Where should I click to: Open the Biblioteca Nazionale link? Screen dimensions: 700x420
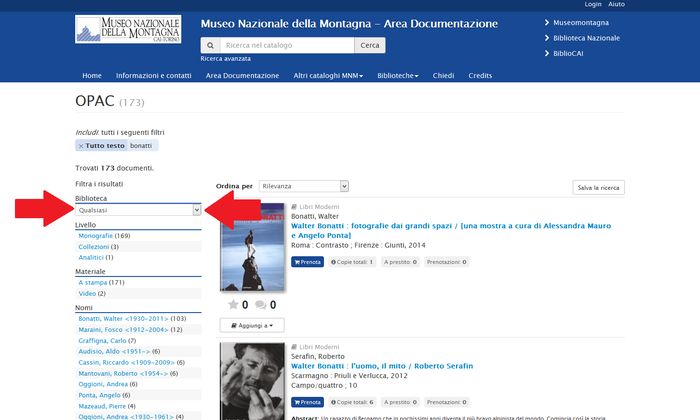tap(587, 38)
